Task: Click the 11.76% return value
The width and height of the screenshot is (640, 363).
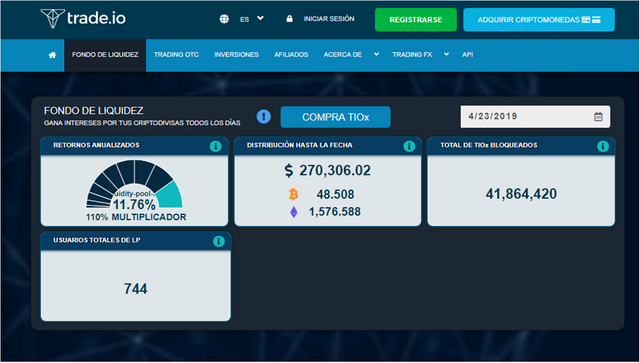Action: (x=134, y=204)
